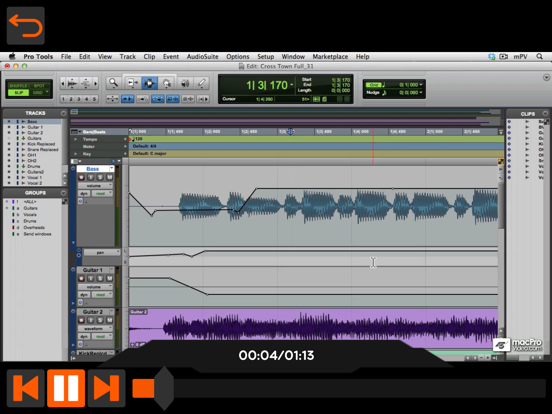This screenshot has width=552, height=414.
Task: Select the Trim tool
Action: pyautogui.click(x=132, y=83)
